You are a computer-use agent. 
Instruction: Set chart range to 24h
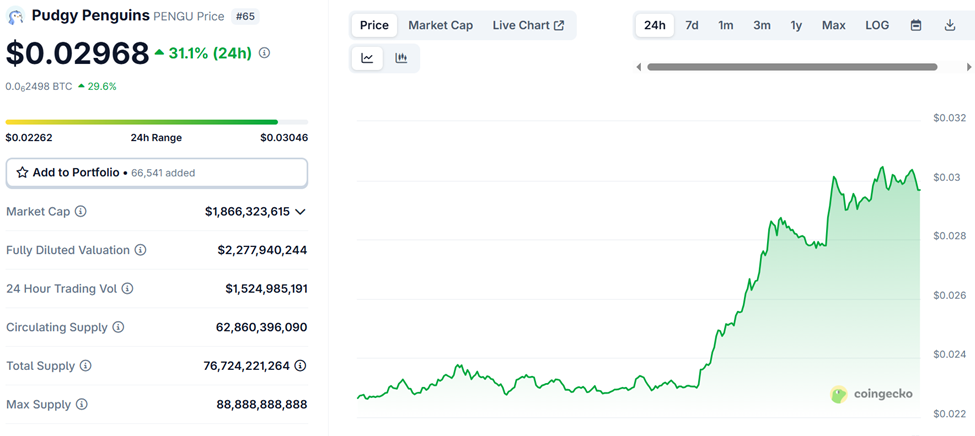(655, 26)
